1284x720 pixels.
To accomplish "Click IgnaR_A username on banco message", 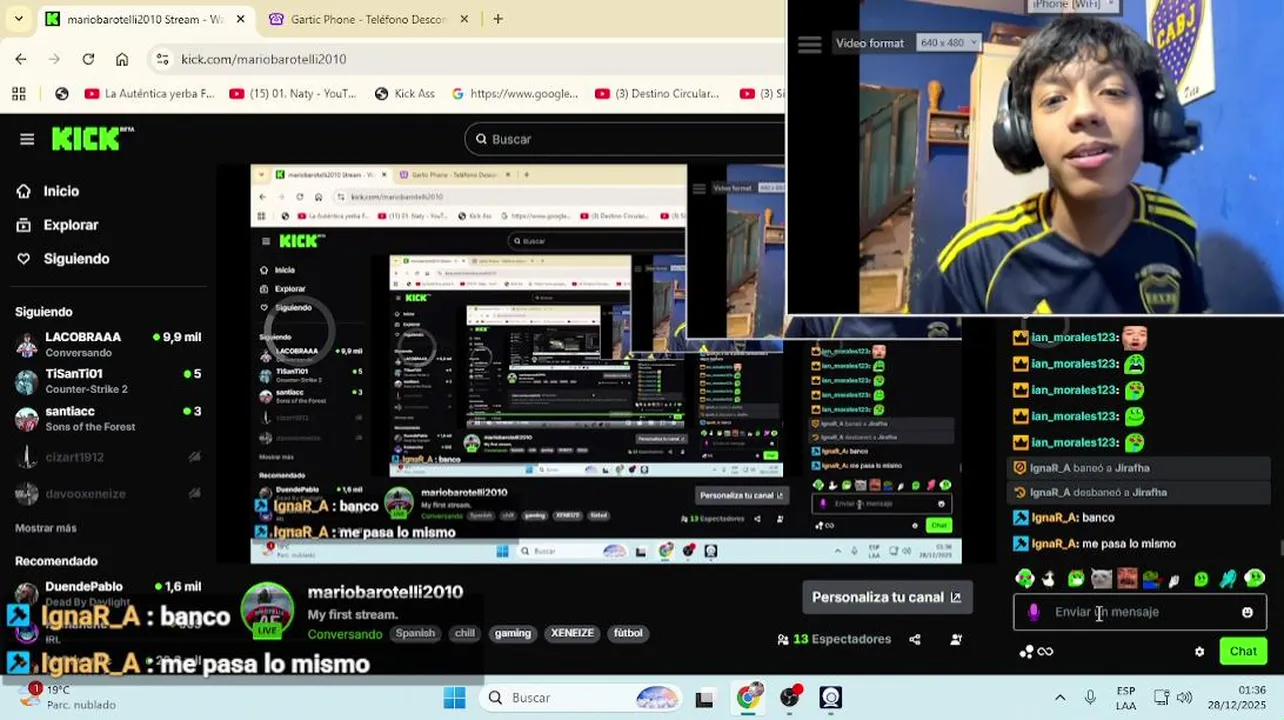I will (x=1054, y=518).
